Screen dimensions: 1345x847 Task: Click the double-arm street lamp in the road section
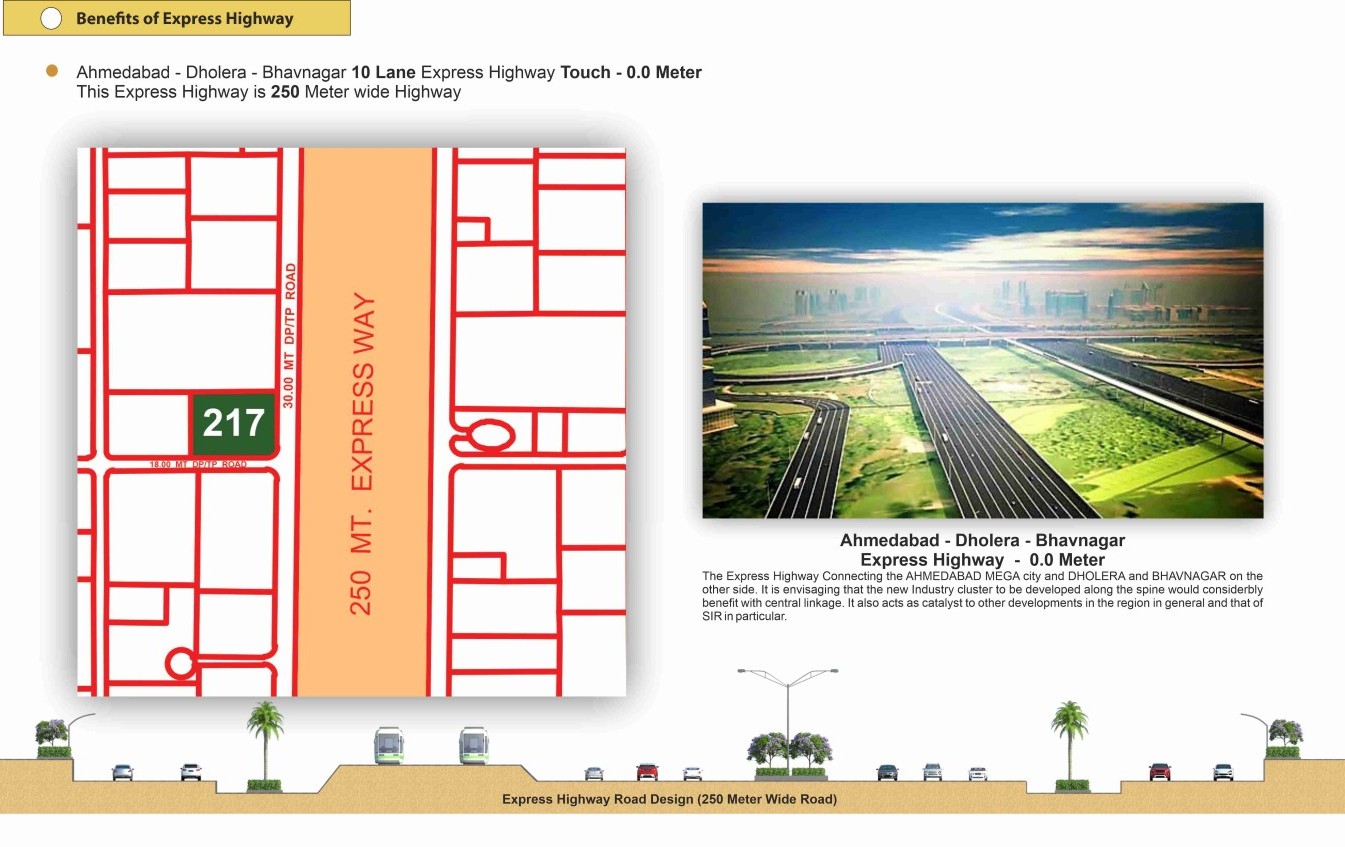point(788,720)
